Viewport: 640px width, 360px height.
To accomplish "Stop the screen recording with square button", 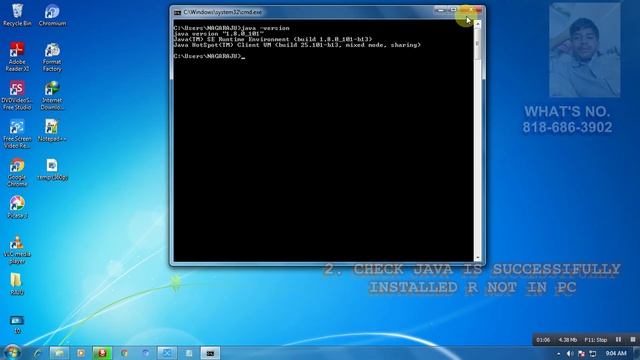I will 633,339.
